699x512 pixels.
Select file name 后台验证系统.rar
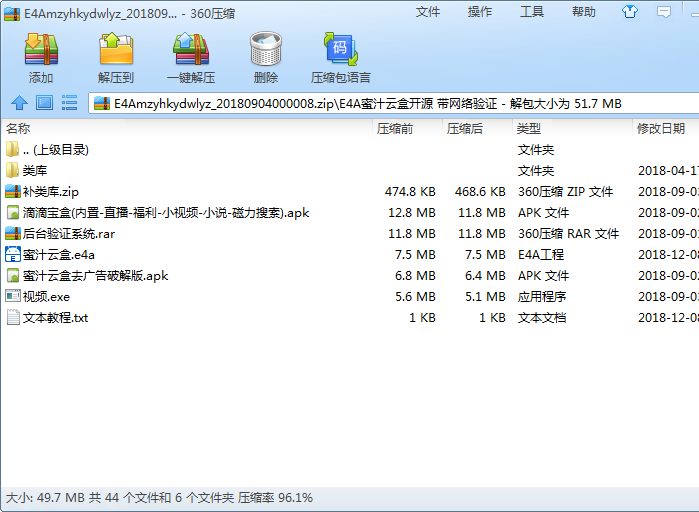(x=69, y=233)
